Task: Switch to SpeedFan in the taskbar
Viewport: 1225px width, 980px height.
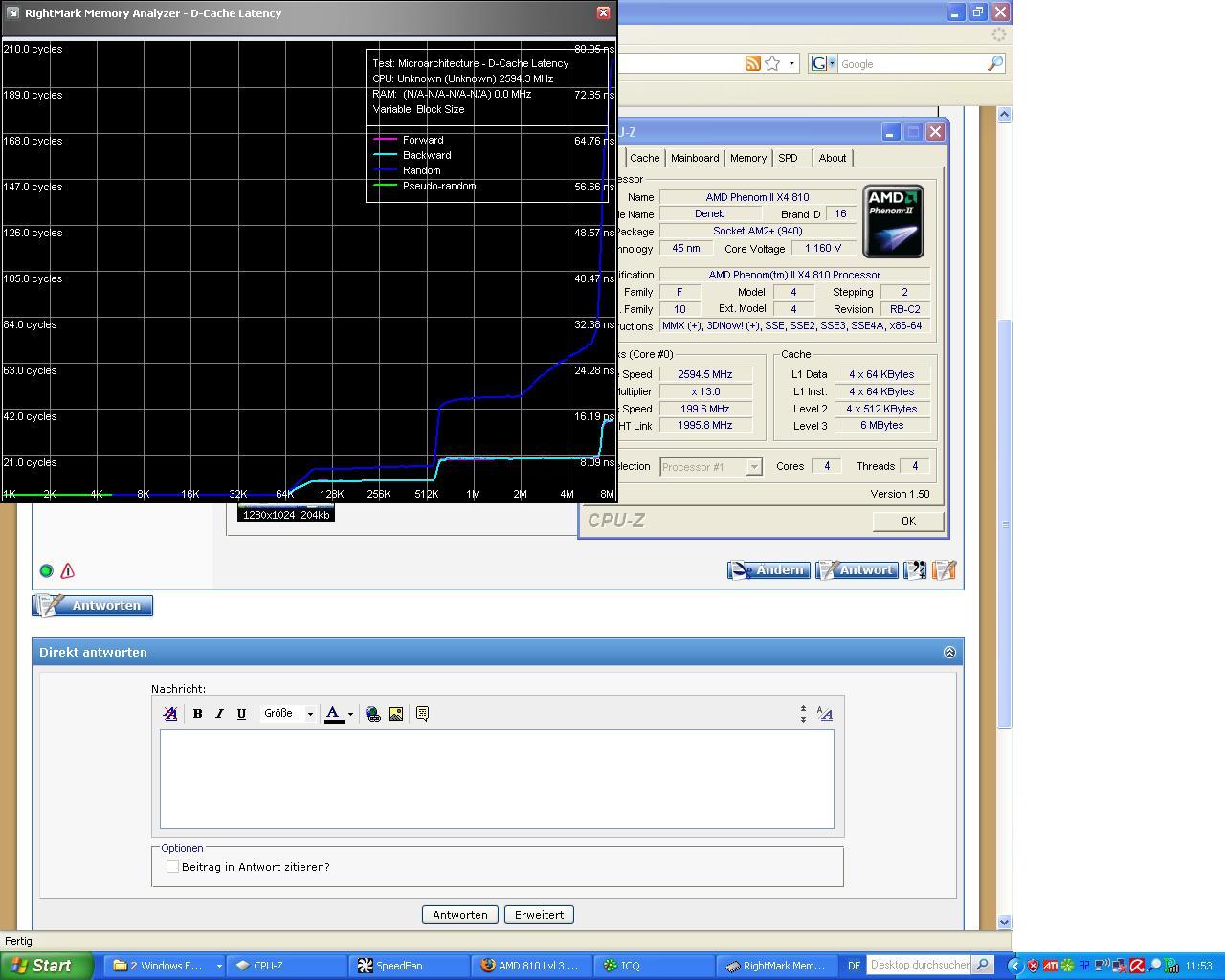Action: point(409,966)
